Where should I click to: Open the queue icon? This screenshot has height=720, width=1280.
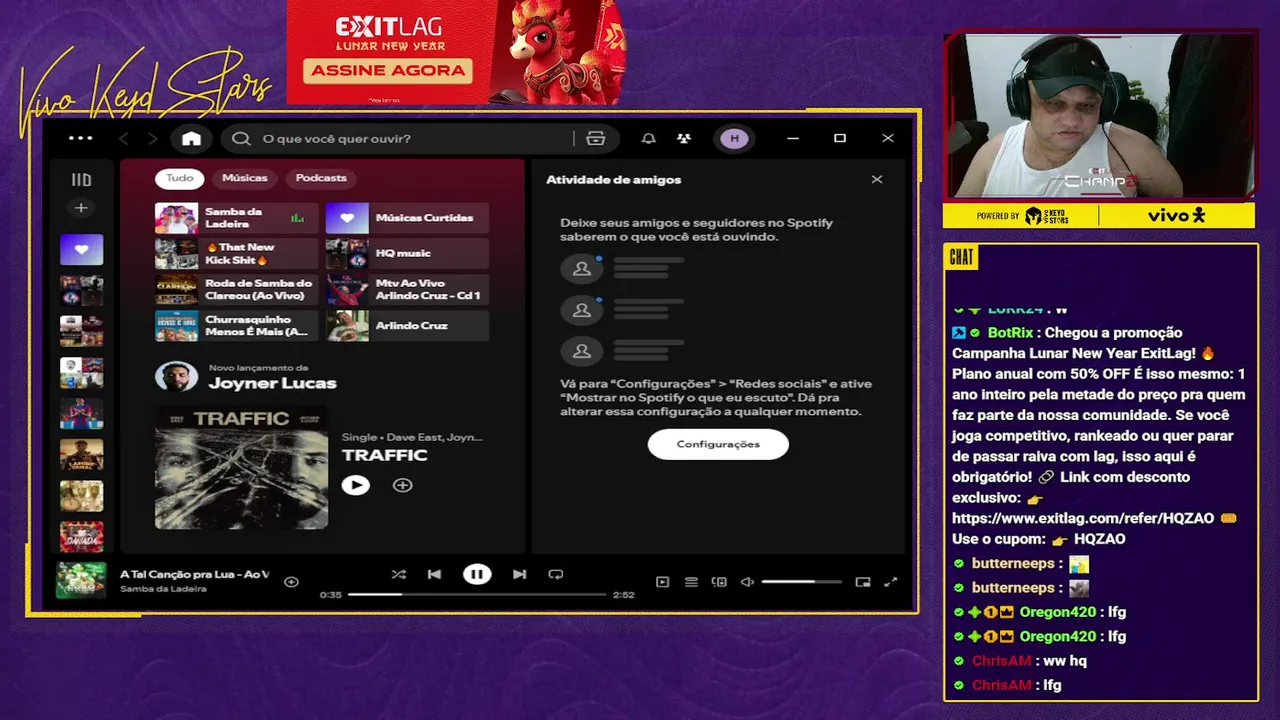(x=691, y=582)
